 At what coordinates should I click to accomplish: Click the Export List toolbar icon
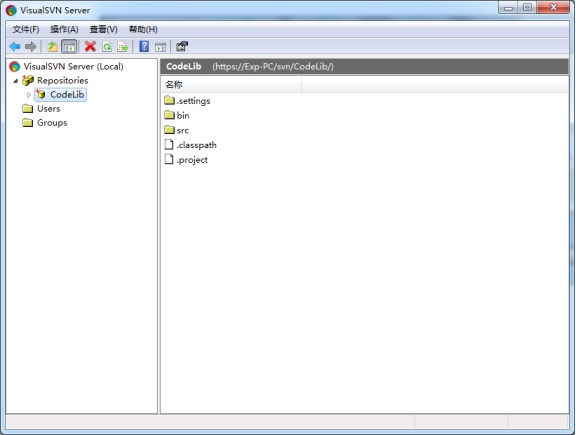(x=123, y=47)
